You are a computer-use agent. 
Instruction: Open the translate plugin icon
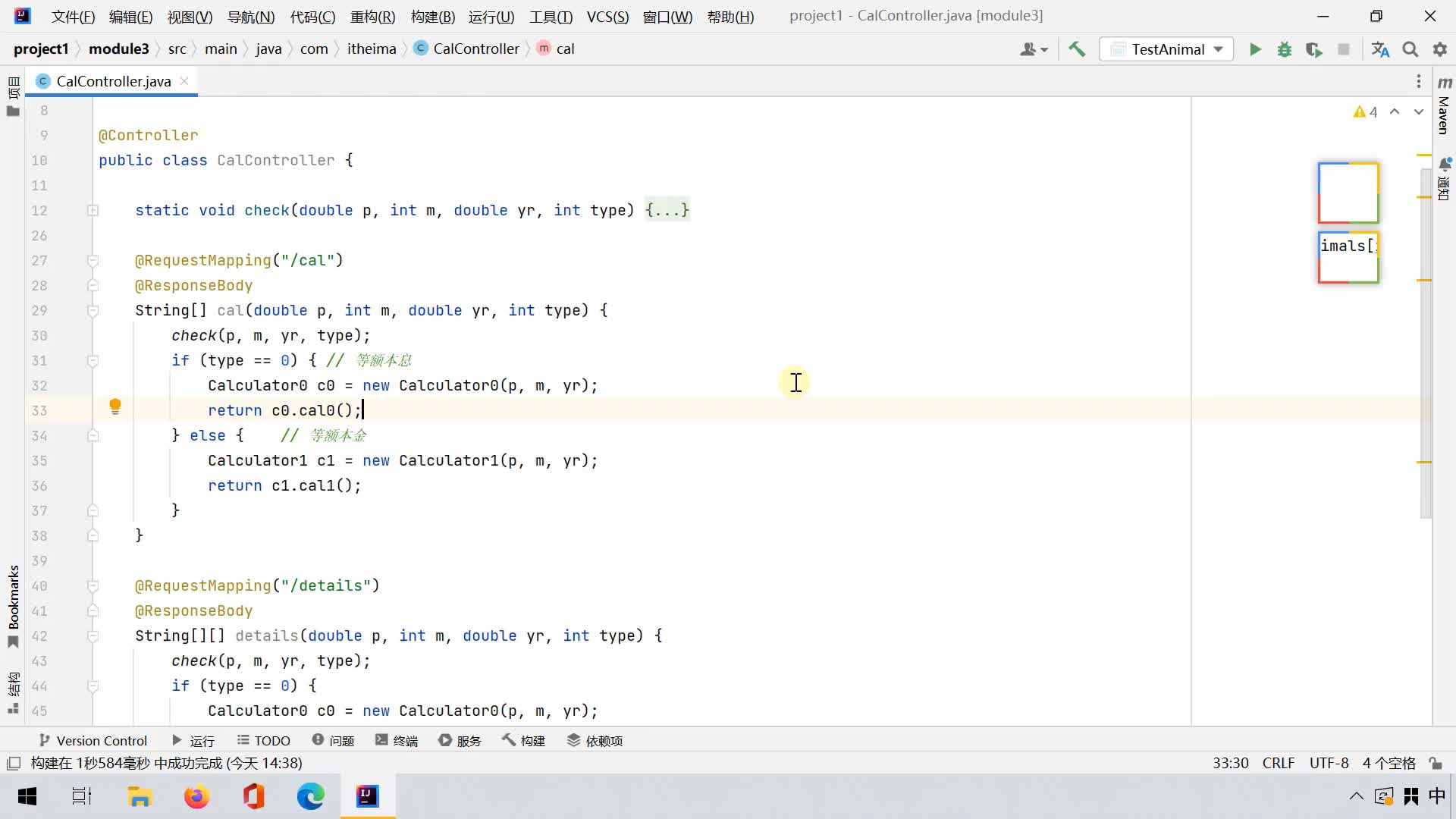[x=1380, y=49]
